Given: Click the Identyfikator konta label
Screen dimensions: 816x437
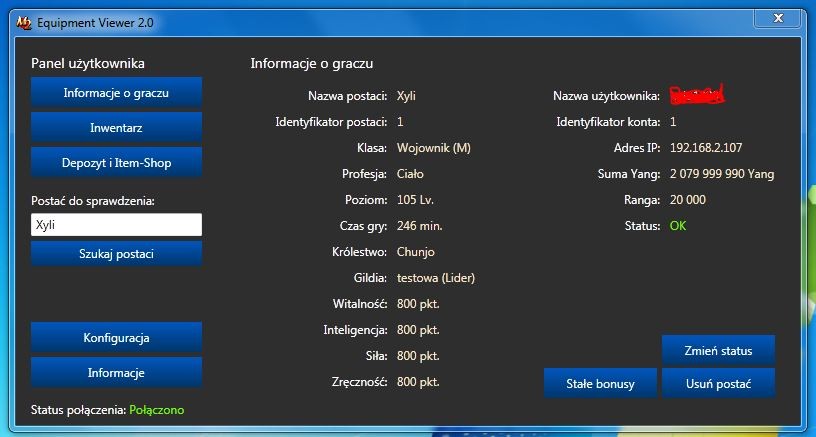Looking at the screenshot, I should point(608,122).
